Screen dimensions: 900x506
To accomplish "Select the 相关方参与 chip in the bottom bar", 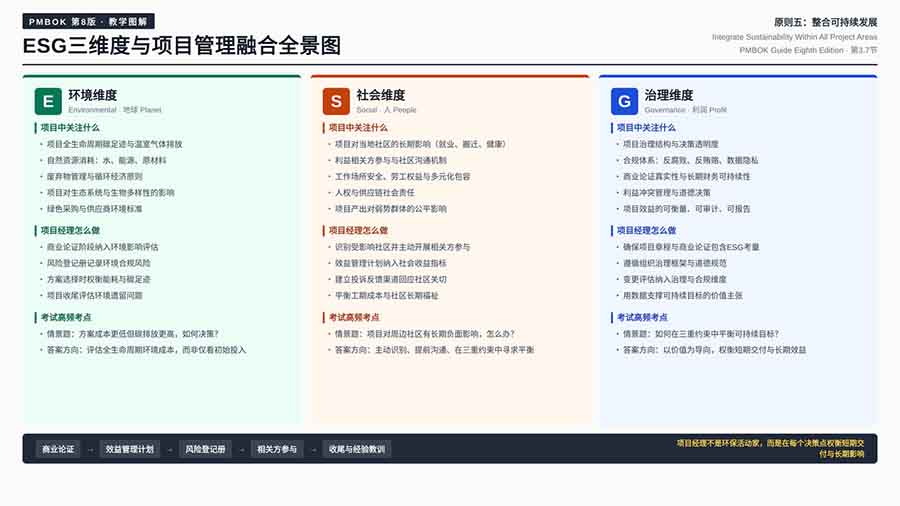I will point(277,449).
